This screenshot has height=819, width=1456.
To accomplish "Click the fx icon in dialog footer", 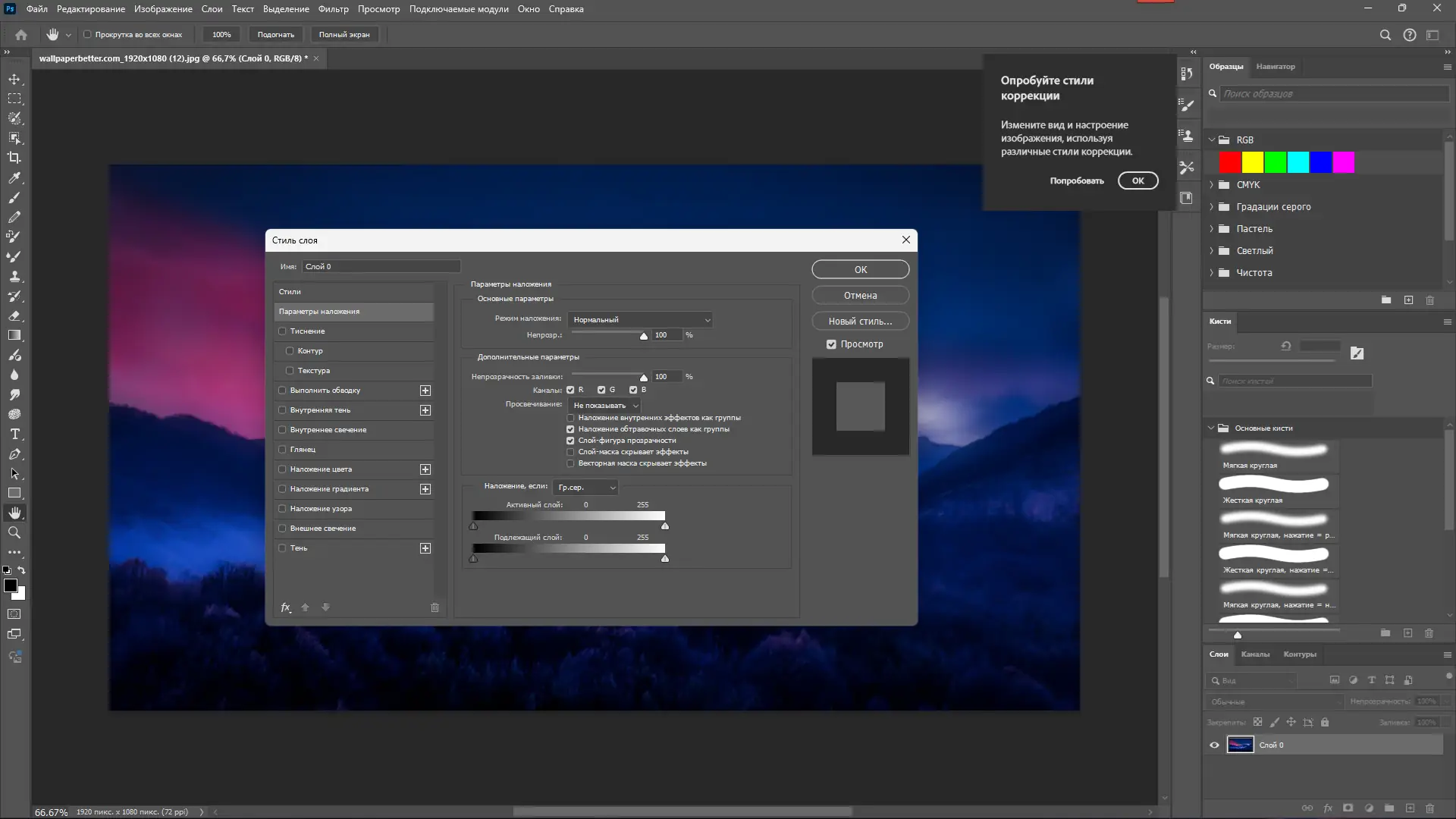I will [x=286, y=607].
